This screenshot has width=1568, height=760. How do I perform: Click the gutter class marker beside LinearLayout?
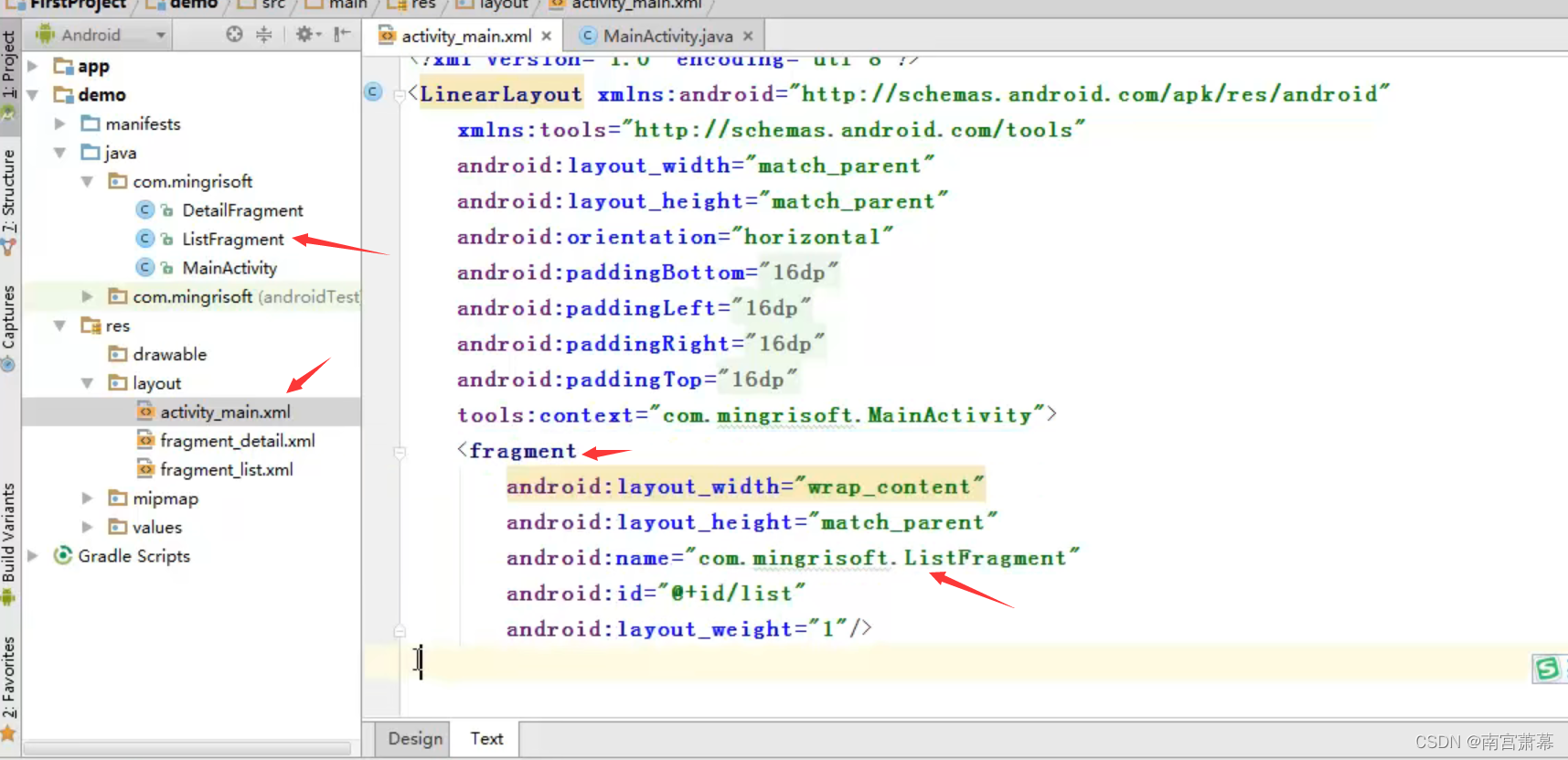click(373, 91)
